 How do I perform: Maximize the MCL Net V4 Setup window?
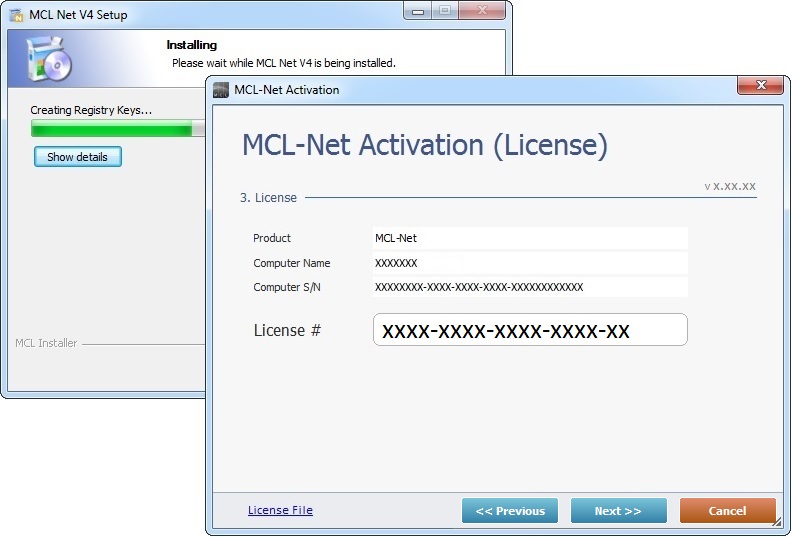point(445,11)
